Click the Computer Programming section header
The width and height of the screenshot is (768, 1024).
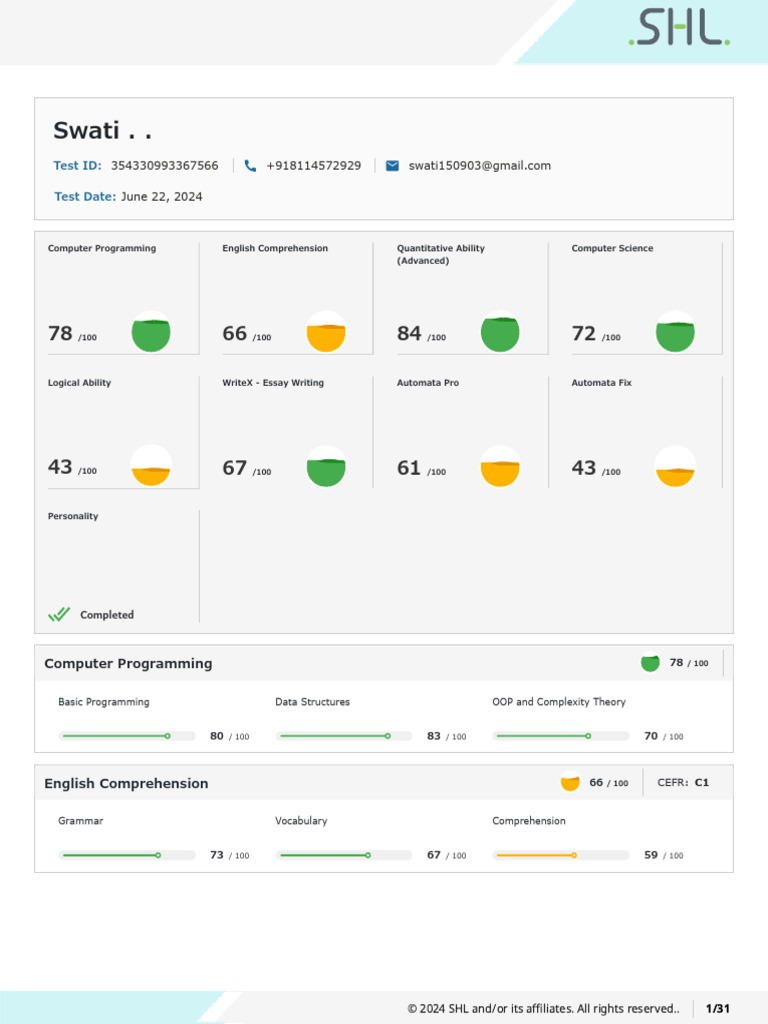click(x=128, y=664)
